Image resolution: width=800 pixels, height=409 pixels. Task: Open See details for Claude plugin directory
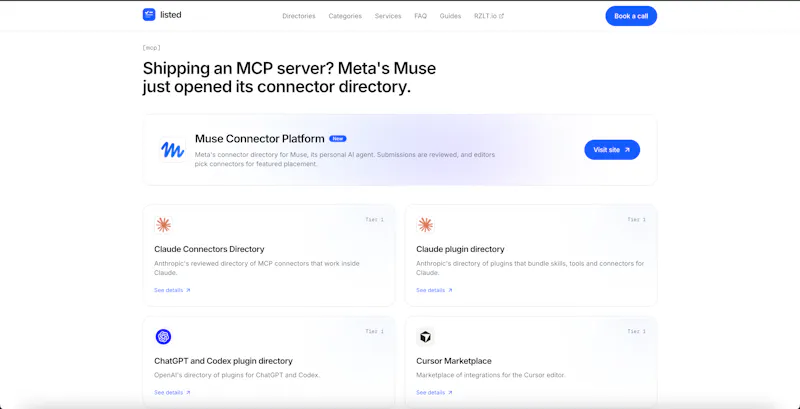[x=434, y=290]
